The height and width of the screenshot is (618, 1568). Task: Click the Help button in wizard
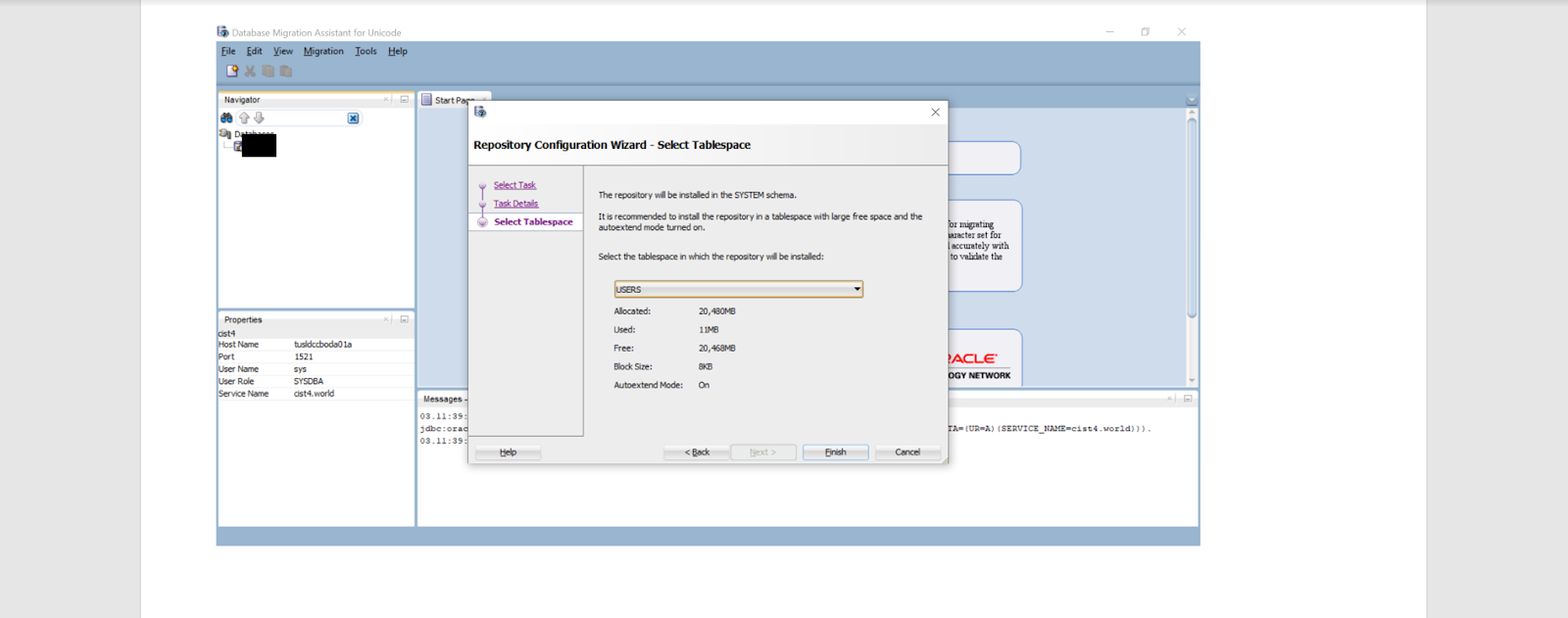coord(508,452)
